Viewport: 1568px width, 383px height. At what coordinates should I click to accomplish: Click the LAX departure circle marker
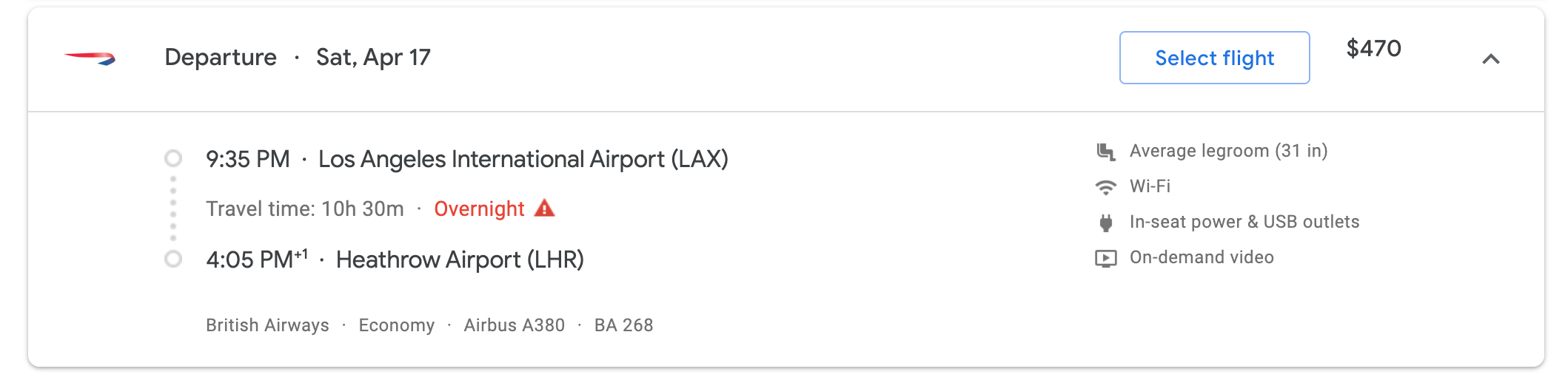tap(173, 158)
